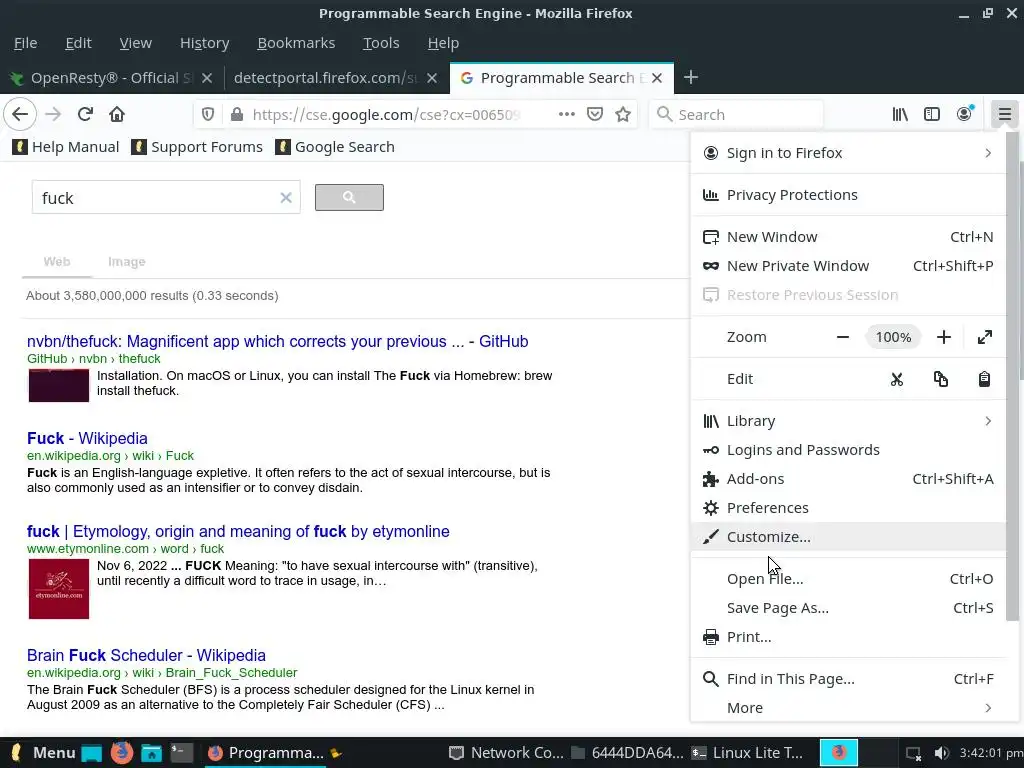Bookmark this page with the star
Screen dimensions: 1024x768
click(623, 114)
